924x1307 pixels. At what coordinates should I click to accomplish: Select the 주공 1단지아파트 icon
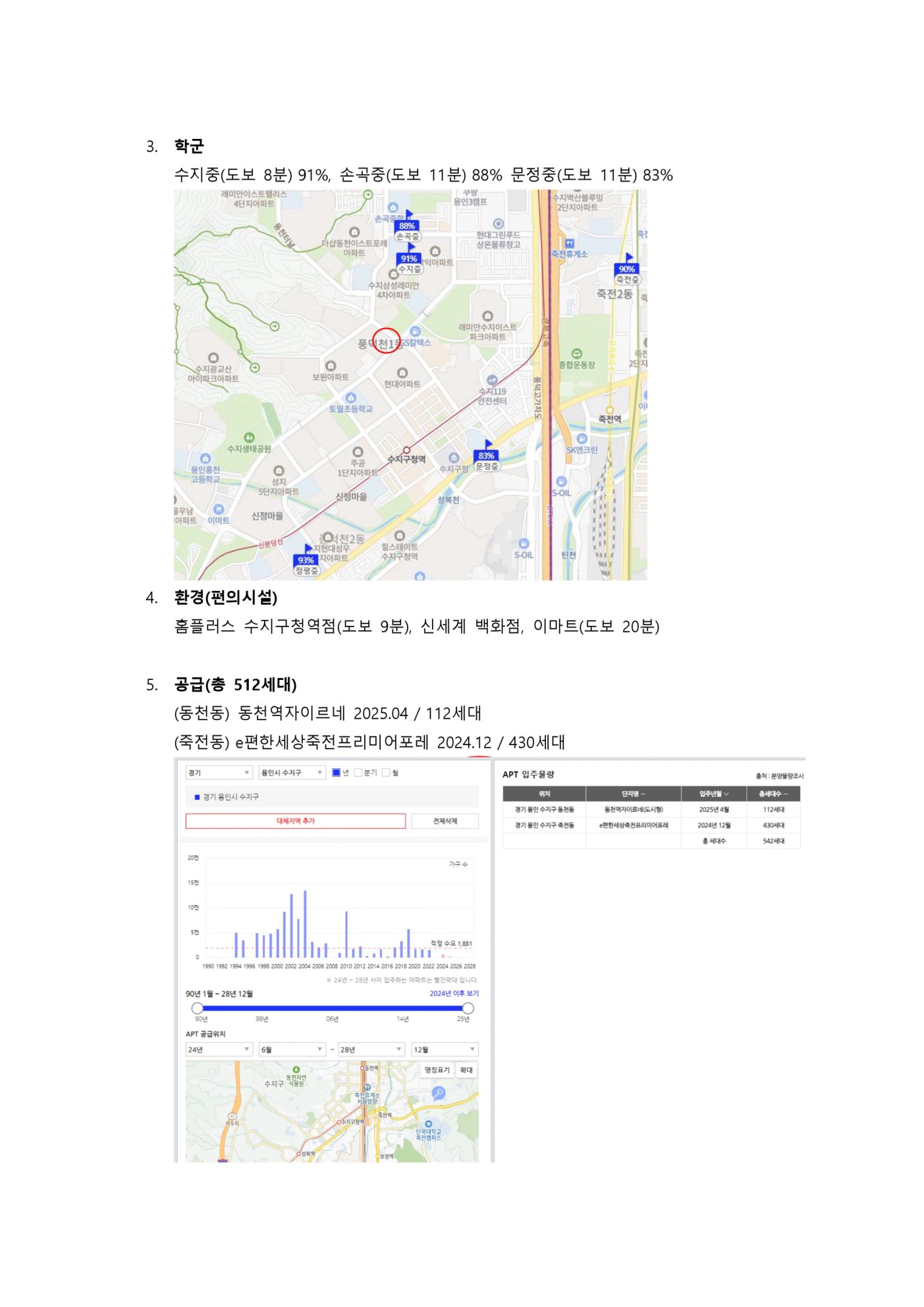[358, 452]
